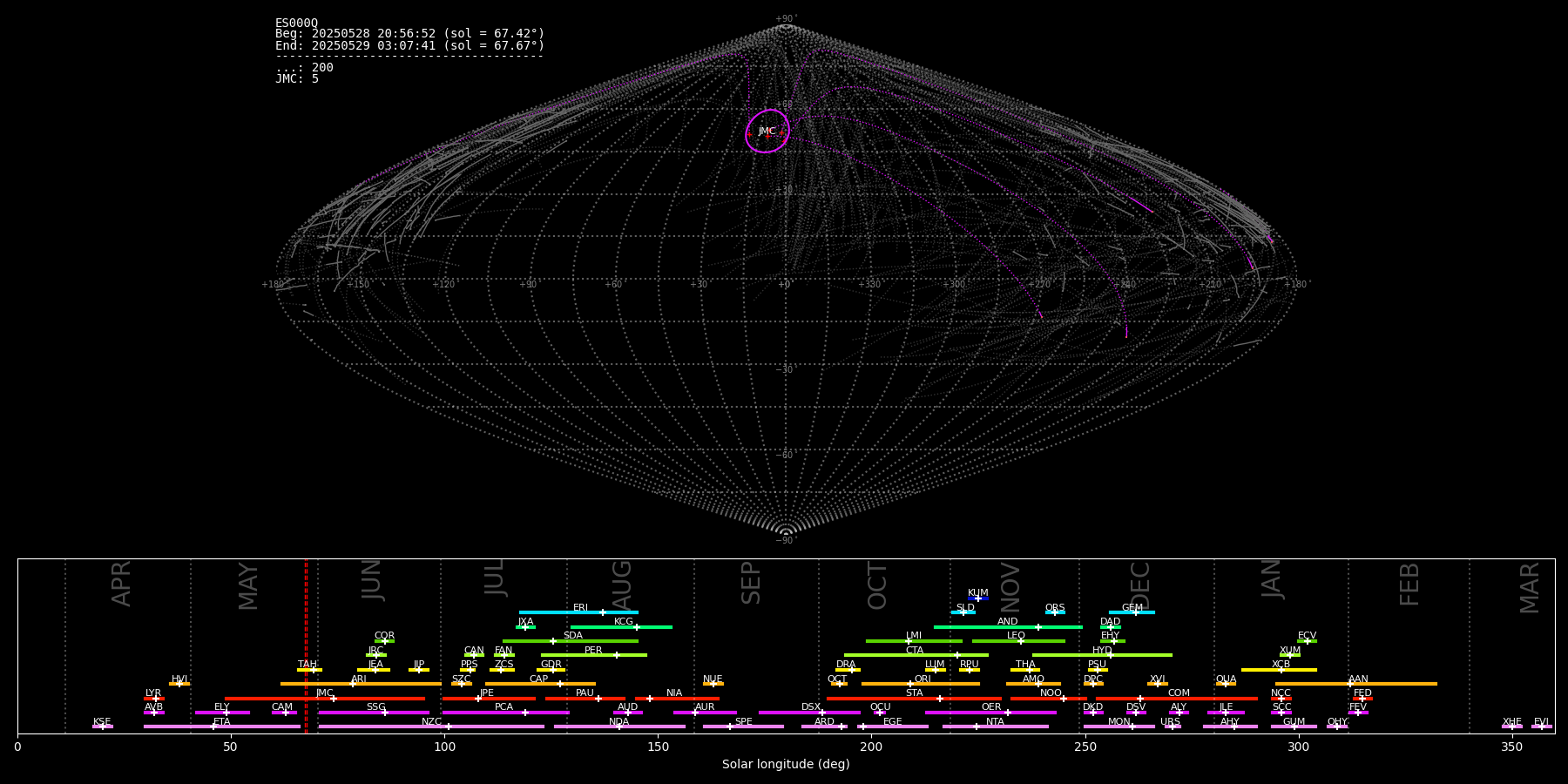Click the CAP shower label
This screenshot has width=1568, height=784.
pyautogui.click(x=539, y=679)
